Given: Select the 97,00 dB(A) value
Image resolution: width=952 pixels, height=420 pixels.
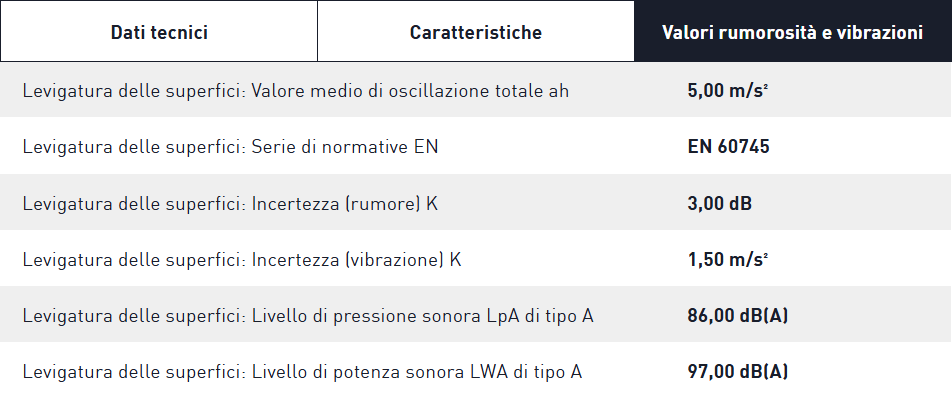Looking at the screenshot, I should coord(738,372).
